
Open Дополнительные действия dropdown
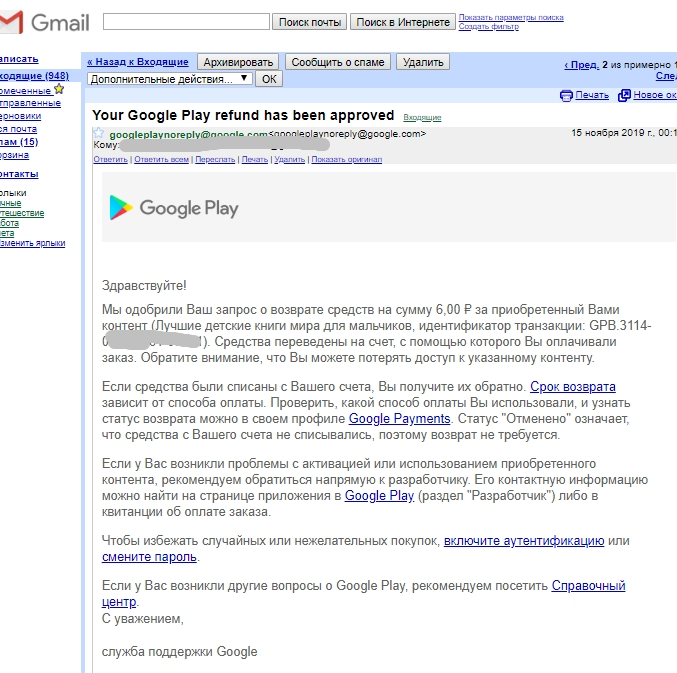click(x=170, y=79)
